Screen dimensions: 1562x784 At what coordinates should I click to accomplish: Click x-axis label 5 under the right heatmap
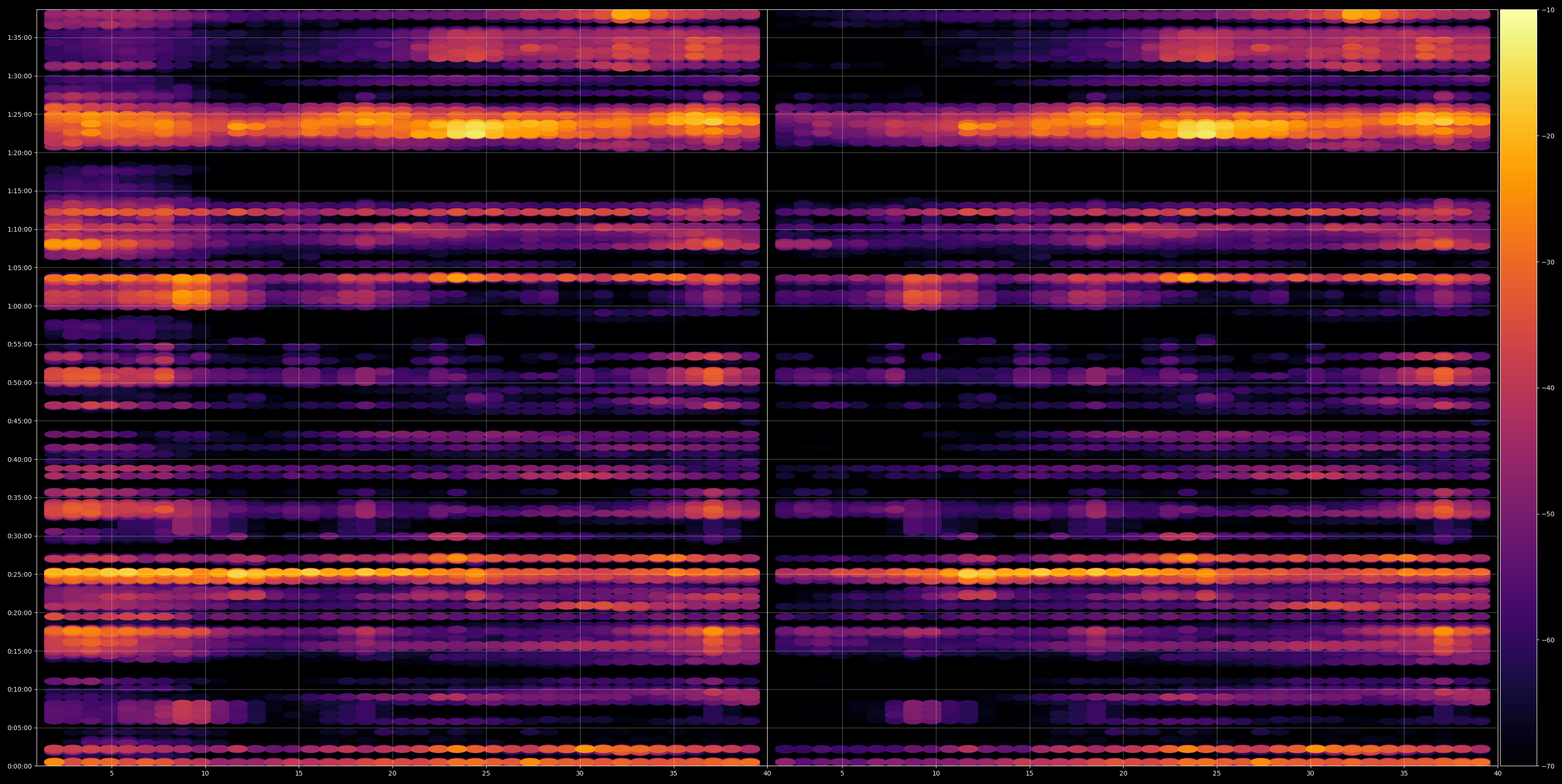(x=842, y=774)
